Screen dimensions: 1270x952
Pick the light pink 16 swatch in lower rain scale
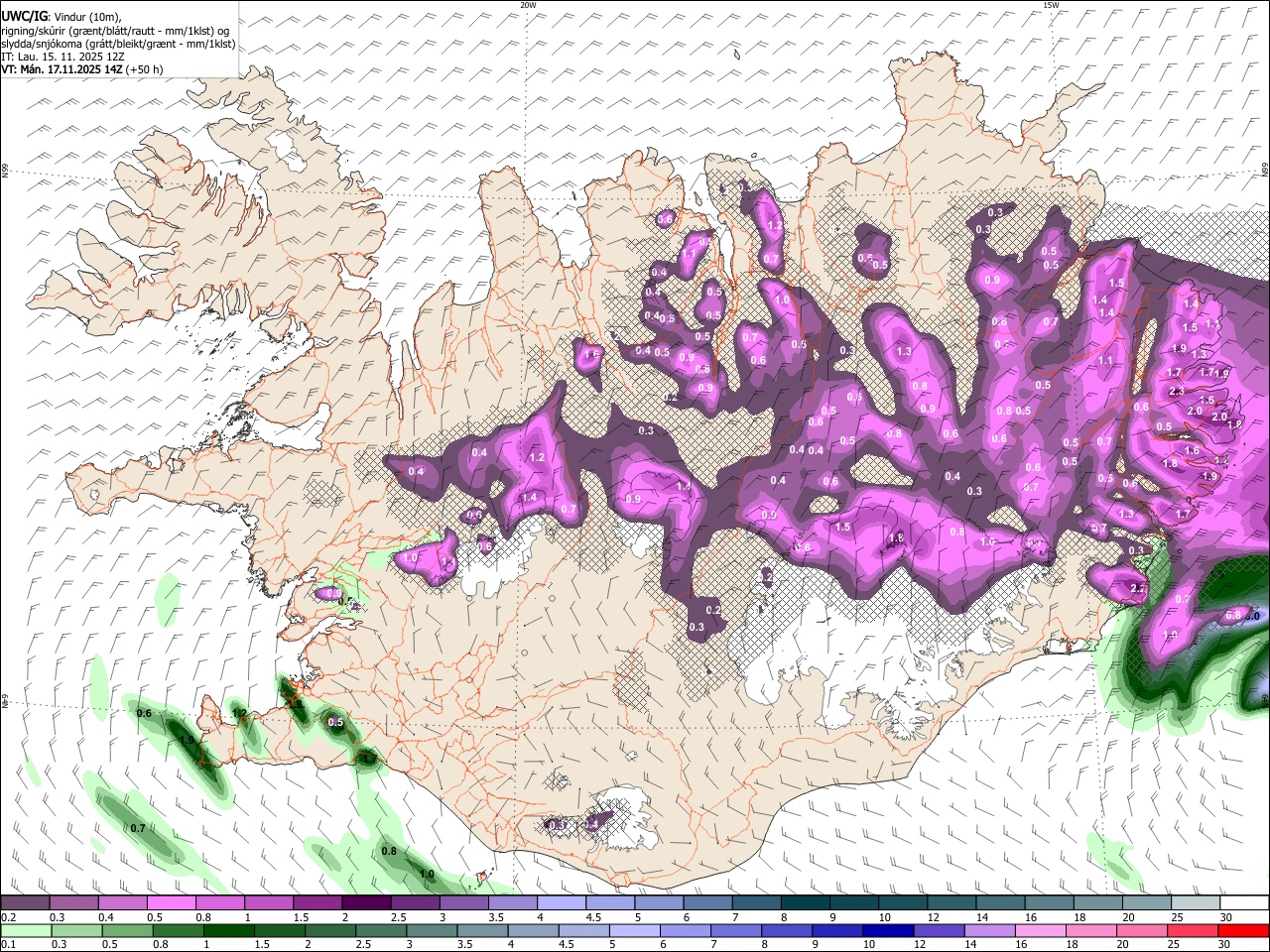coord(1039,930)
